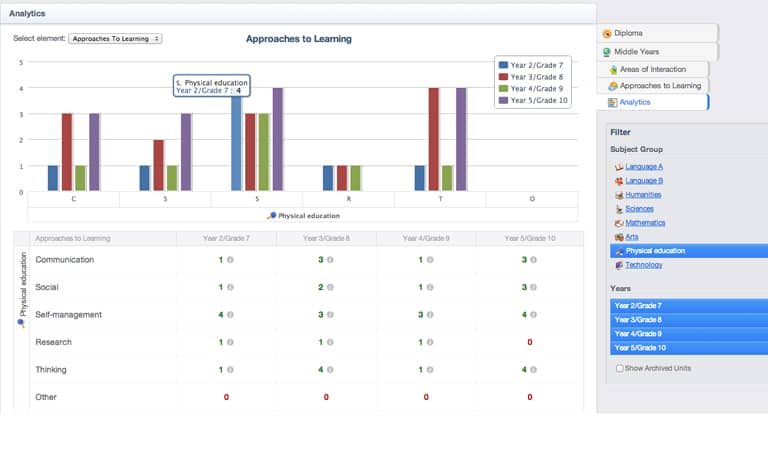768x461 pixels.
Task: Click the Thinking row label
Action: [x=51, y=369]
